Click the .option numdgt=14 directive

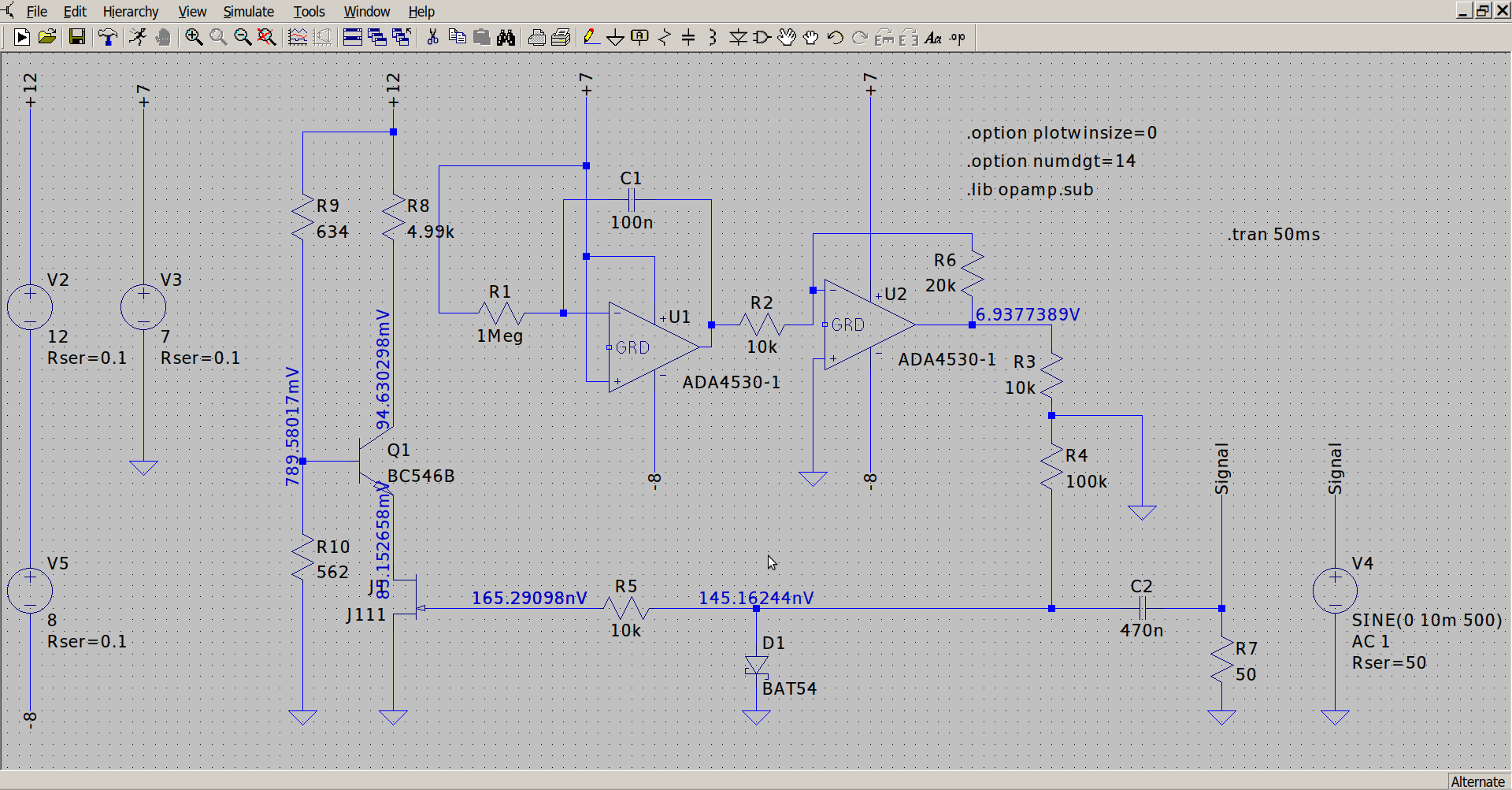pyautogui.click(x=1051, y=161)
